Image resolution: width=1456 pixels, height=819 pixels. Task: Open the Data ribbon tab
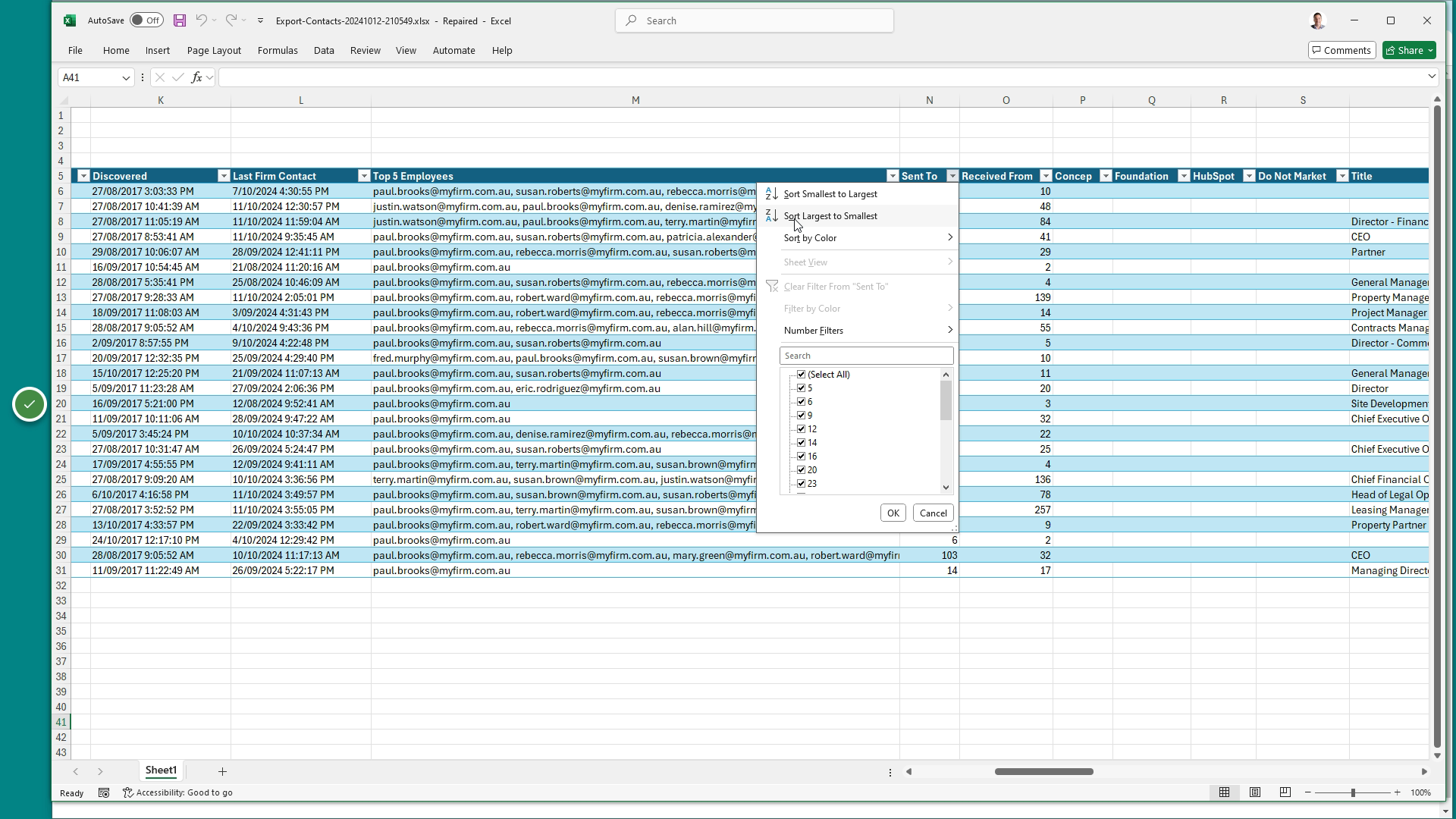324,51
